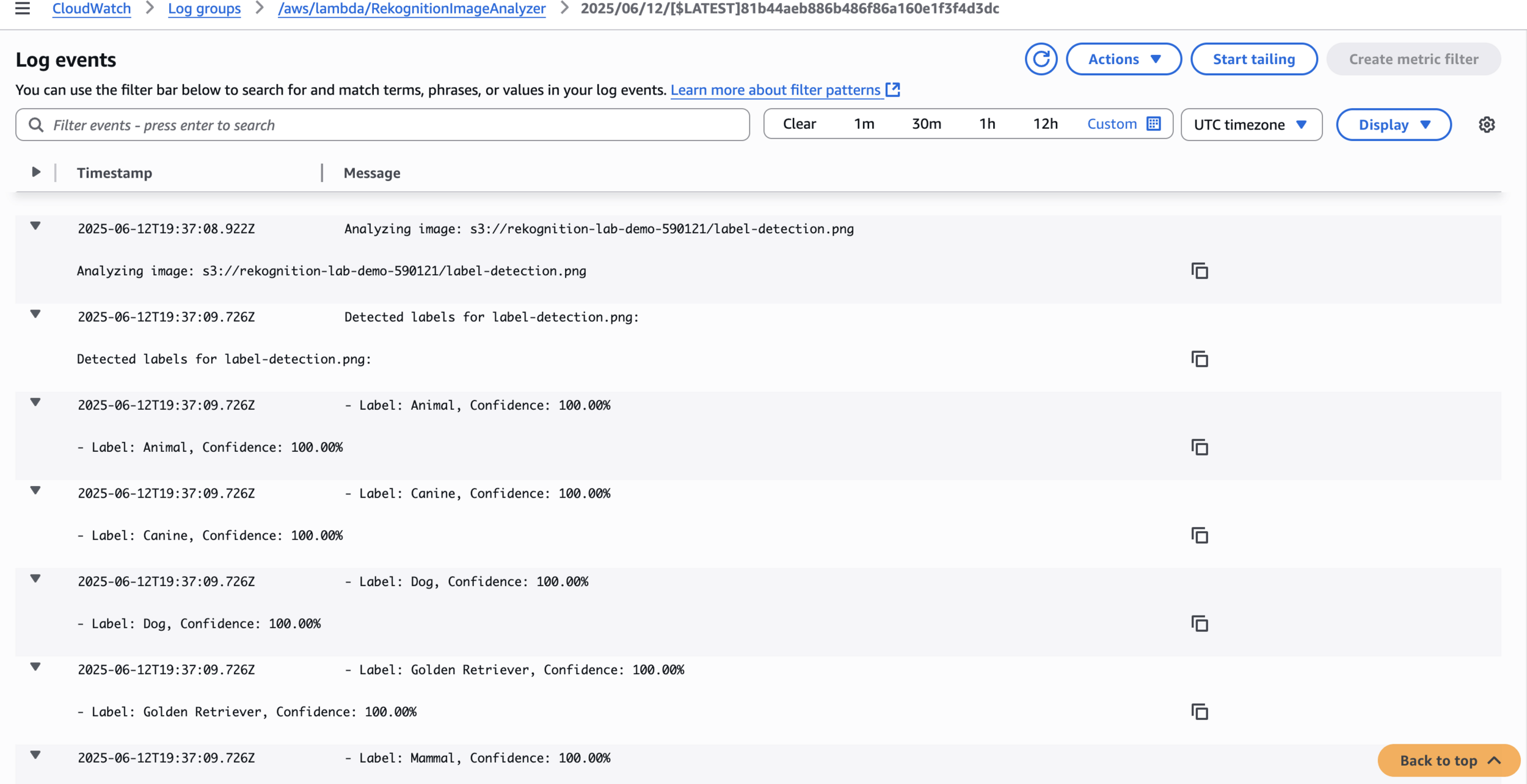Copy the Dog label log message
The image size is (1527, 784).
(x=1200, y=624)
